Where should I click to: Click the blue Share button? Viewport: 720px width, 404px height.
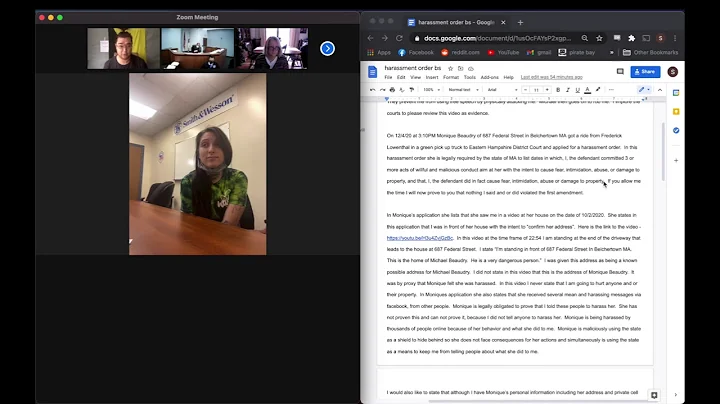(x=645, y=72)
